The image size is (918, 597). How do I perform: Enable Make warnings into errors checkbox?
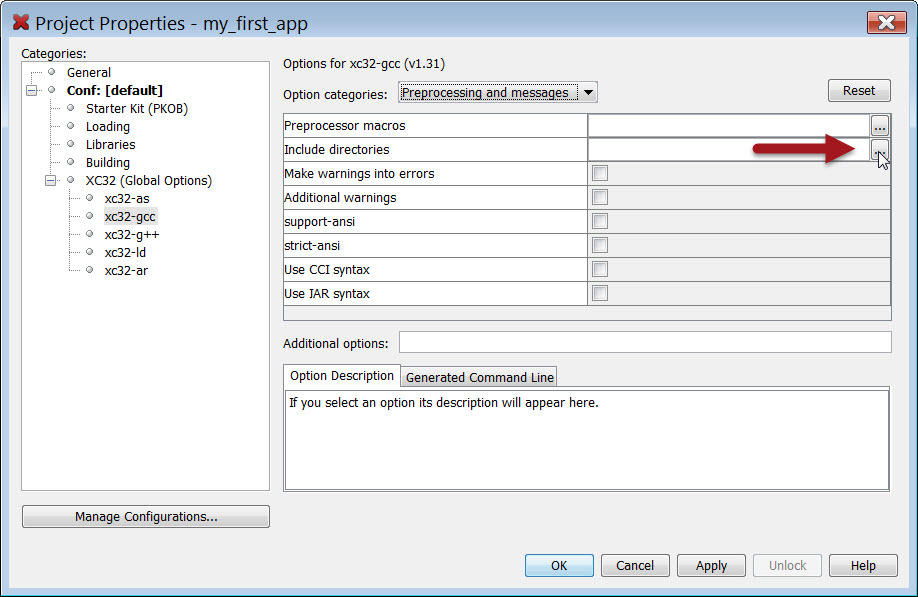coord(600,174)
